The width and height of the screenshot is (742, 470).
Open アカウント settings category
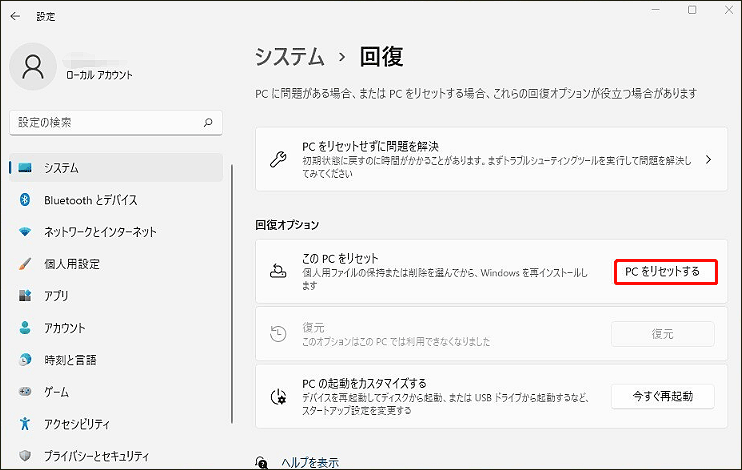[x=116, y=328]
